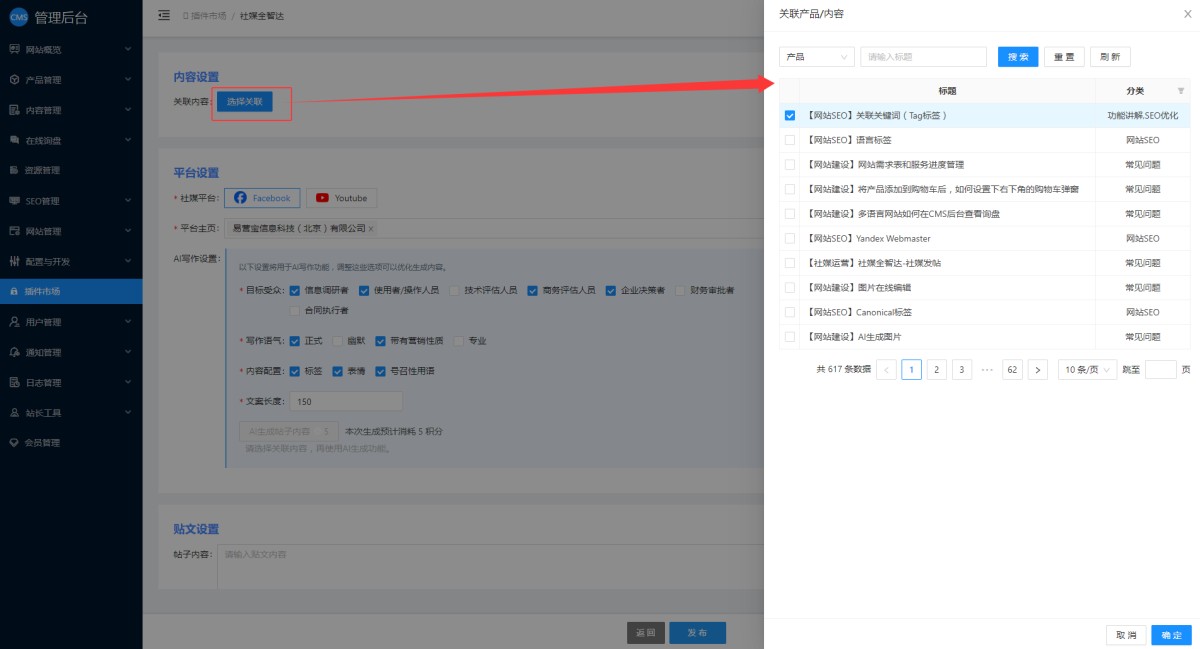Click the 产品管理 cube icon

tap(14, 80)
